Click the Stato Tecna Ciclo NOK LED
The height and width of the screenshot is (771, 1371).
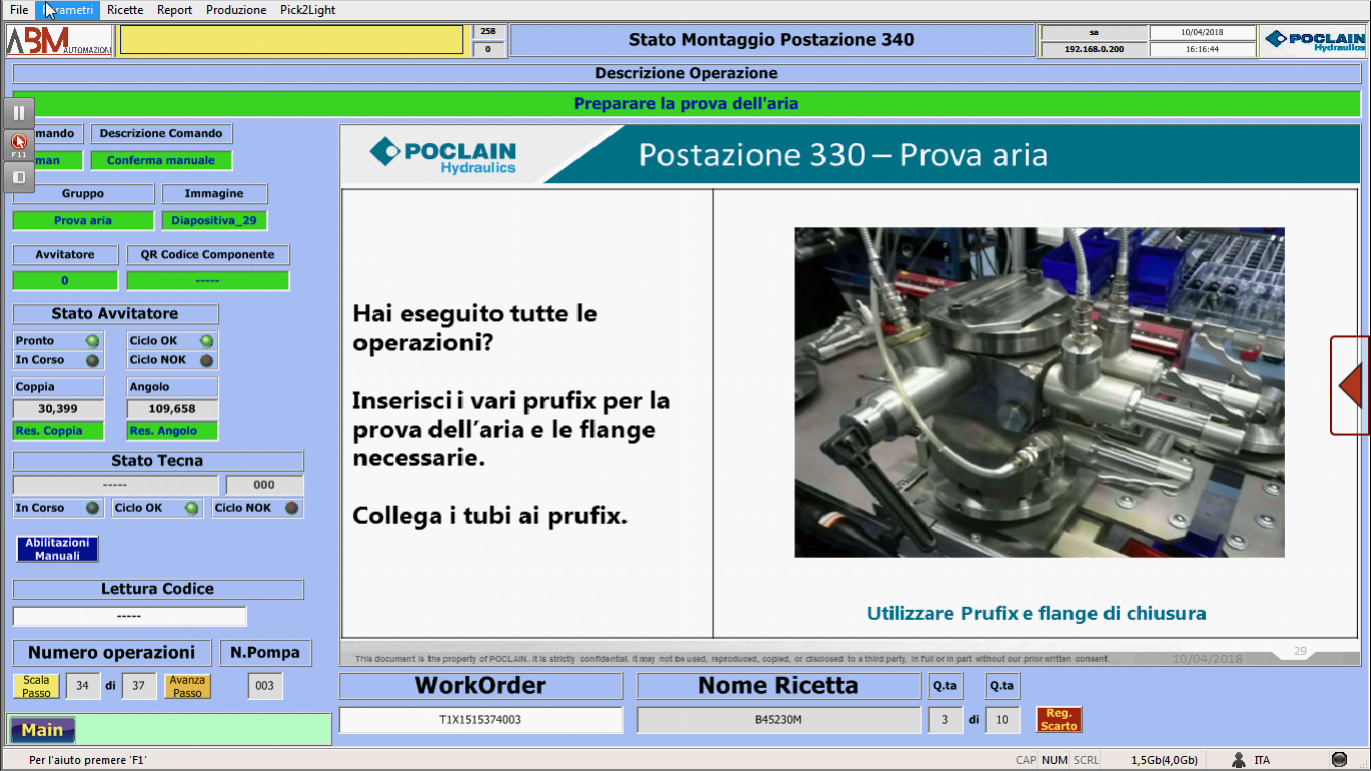[x=292, y=508]
